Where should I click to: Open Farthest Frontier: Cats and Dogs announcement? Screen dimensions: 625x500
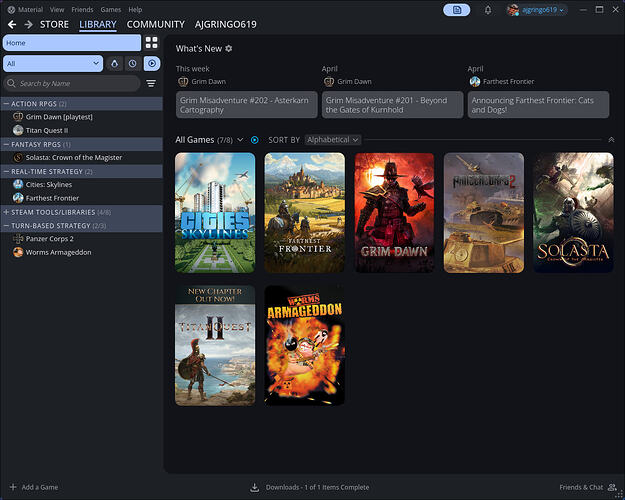click(539, 105)
